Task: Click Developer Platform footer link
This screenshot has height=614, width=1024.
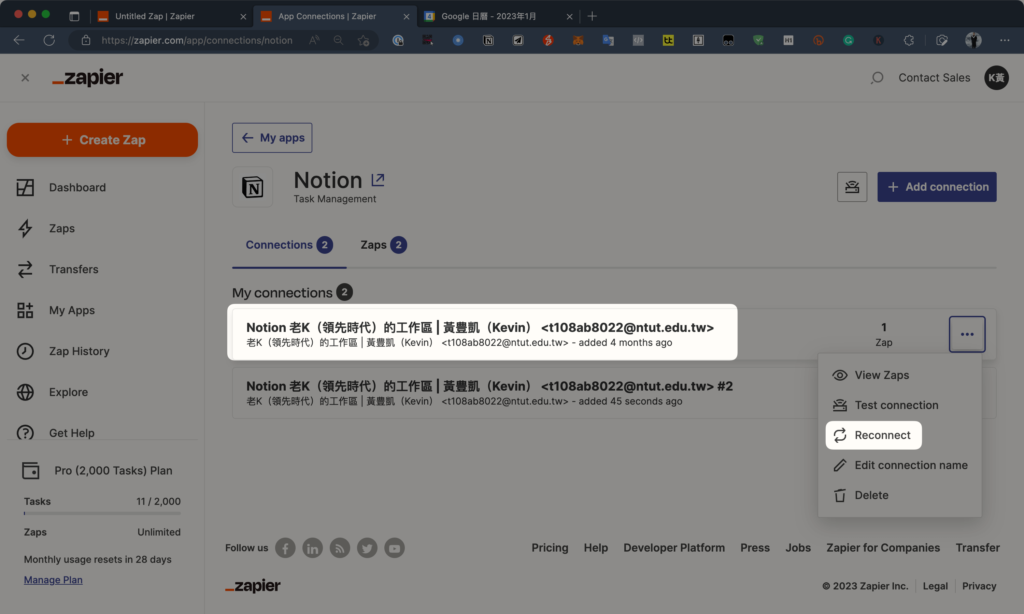Action: click(674, 548)
